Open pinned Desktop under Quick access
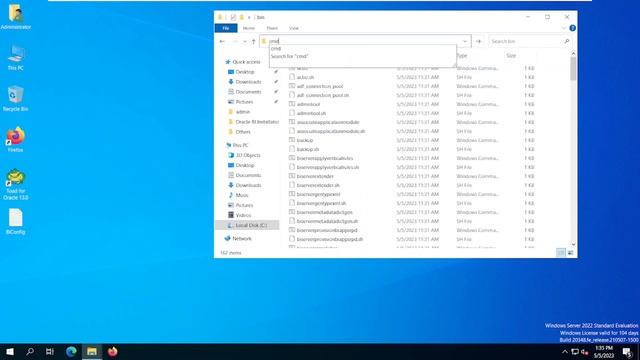This screenshot has width=640, height=360. click(245, 72)
